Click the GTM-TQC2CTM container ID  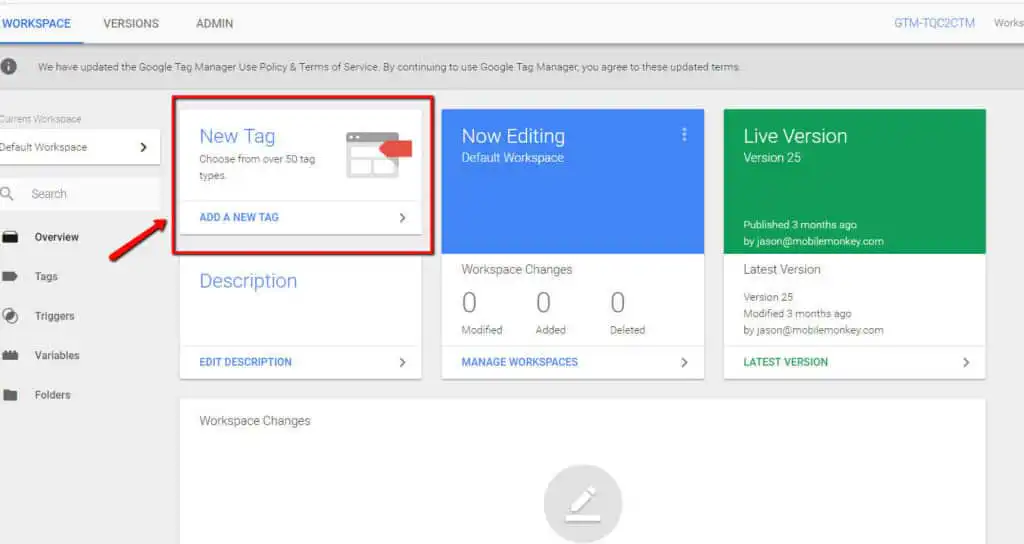coord(934,23)
